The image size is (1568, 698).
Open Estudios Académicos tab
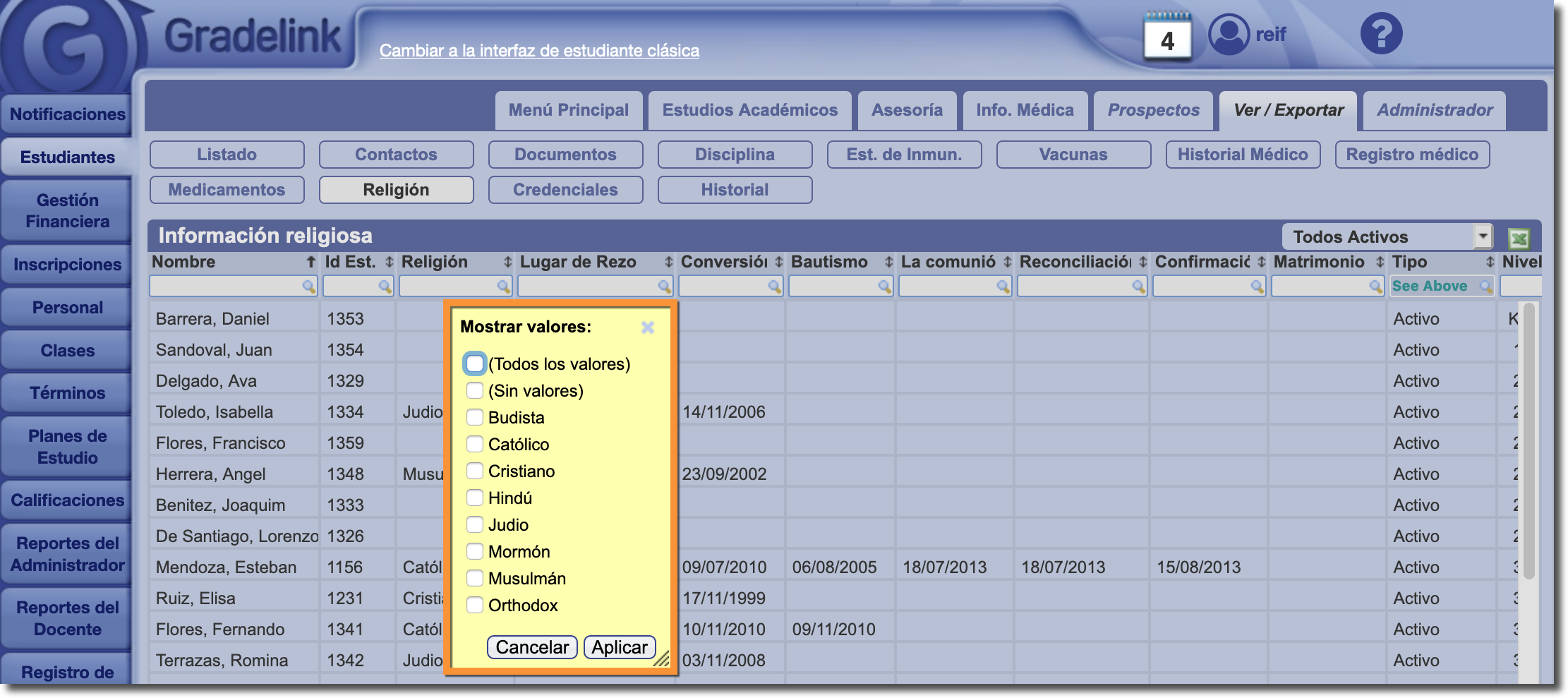point(749,111)
